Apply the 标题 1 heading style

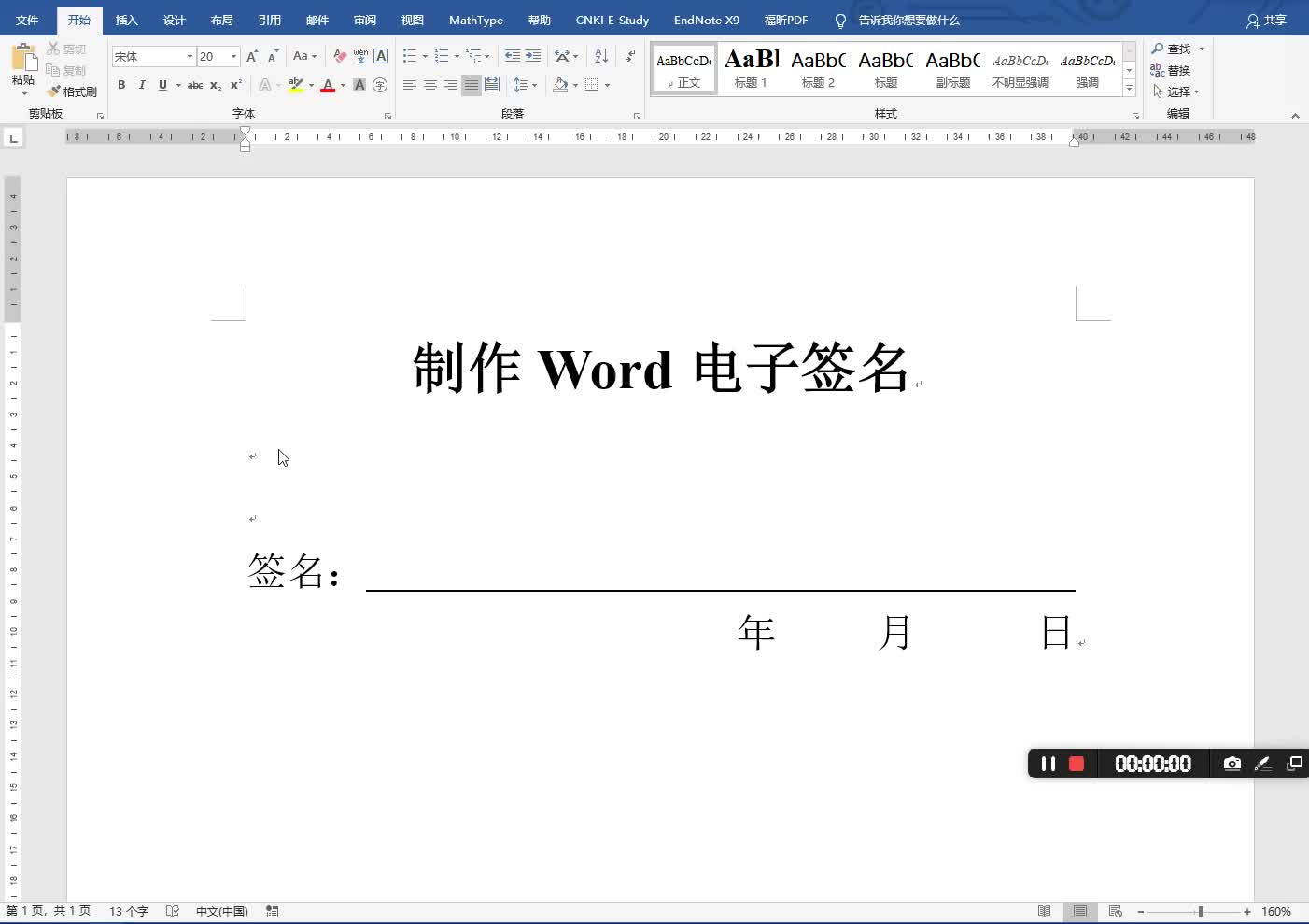click(751, 68)
